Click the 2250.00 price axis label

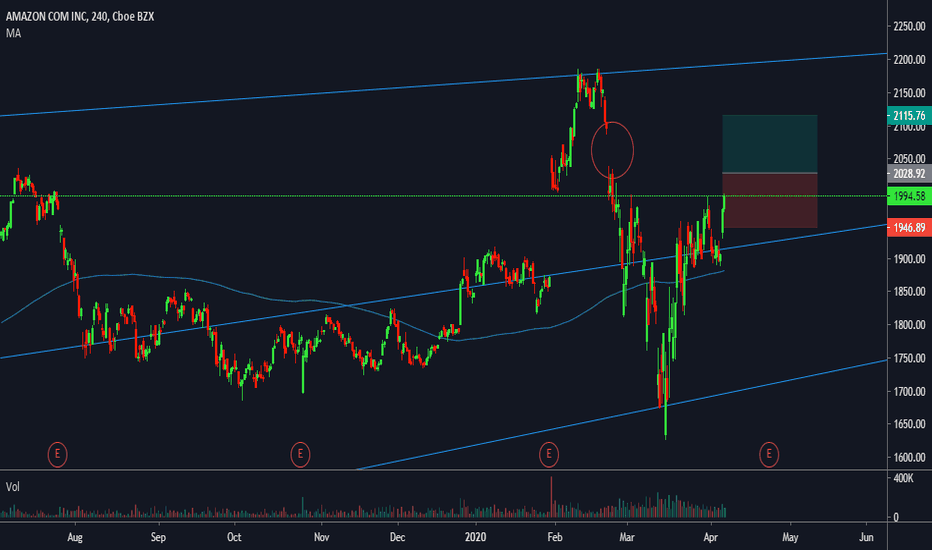[x=909, y=26]
